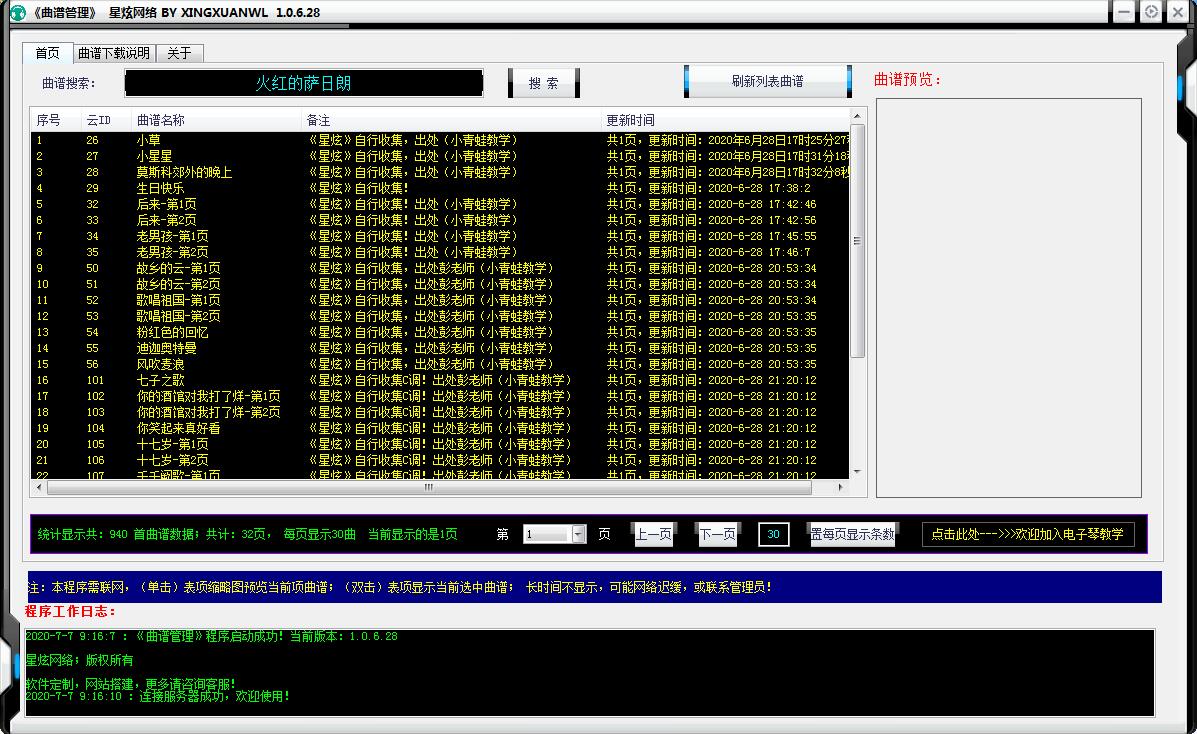This screenshot has width=1197, height=734.
Task: Open the page number dropdown
Action: click(x=578, y=535)
